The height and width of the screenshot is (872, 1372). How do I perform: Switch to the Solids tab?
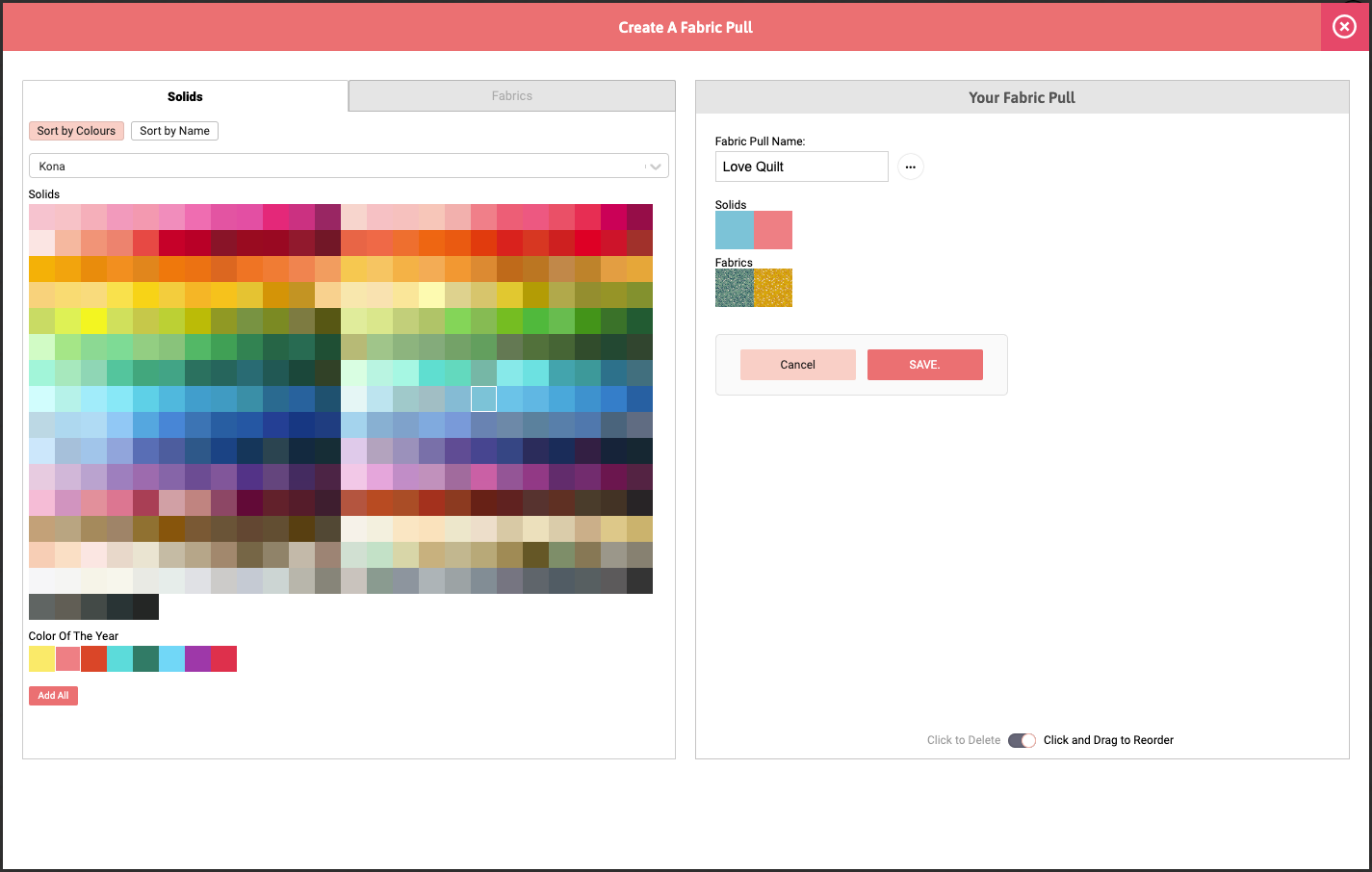(x=185, y=96)
